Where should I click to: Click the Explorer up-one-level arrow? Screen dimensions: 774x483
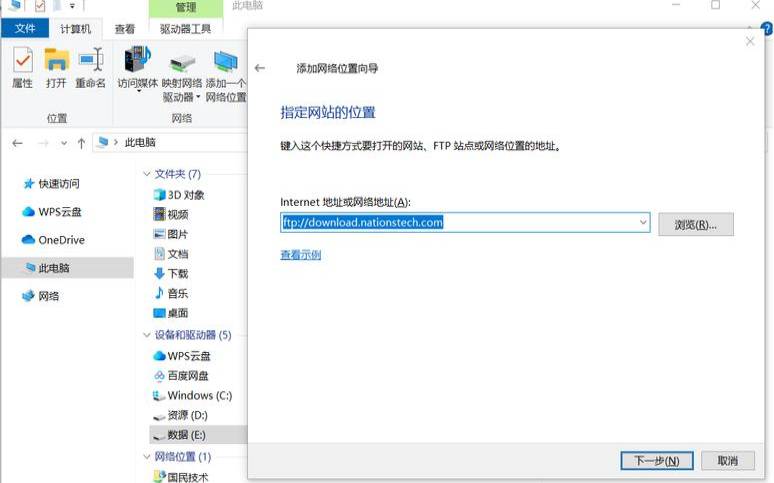(81, 143)
